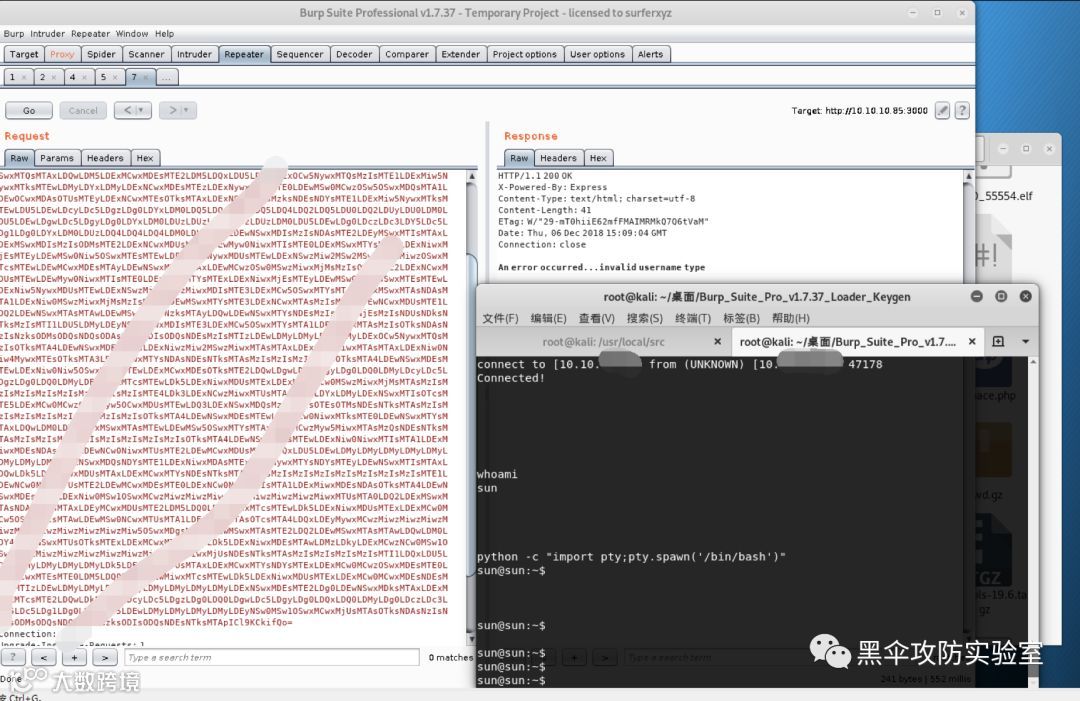The image size is (1080, 701).
Task: Click previous match button in request search
Action: click(x=43, y=658)
